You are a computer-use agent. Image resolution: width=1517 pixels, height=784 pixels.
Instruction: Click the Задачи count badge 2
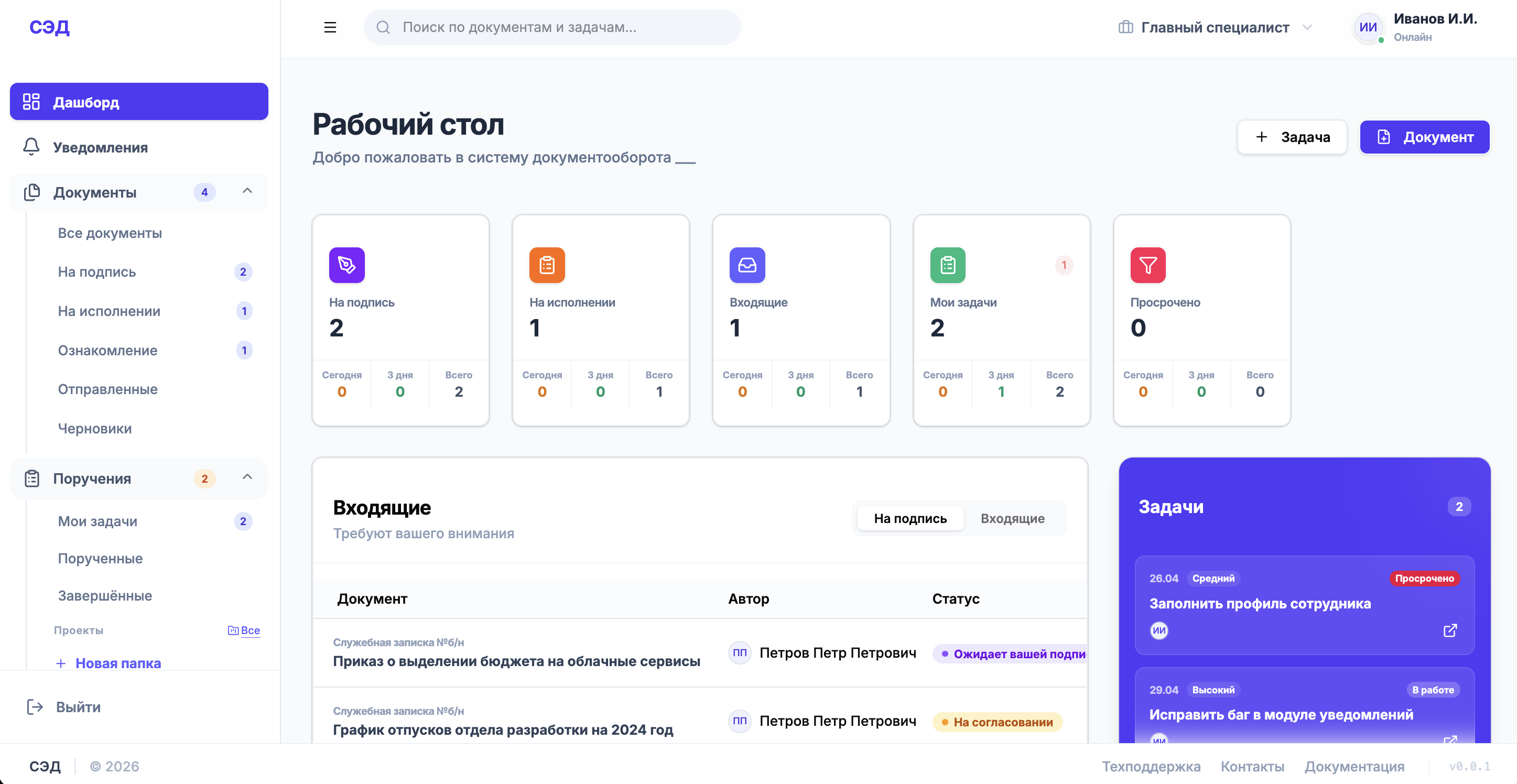point(1459,507)
